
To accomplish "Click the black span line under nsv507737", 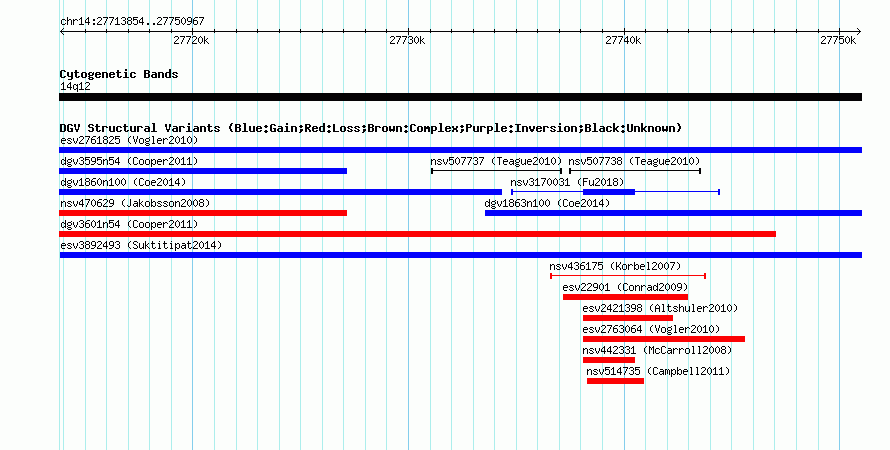I will (x=496, y=171).
